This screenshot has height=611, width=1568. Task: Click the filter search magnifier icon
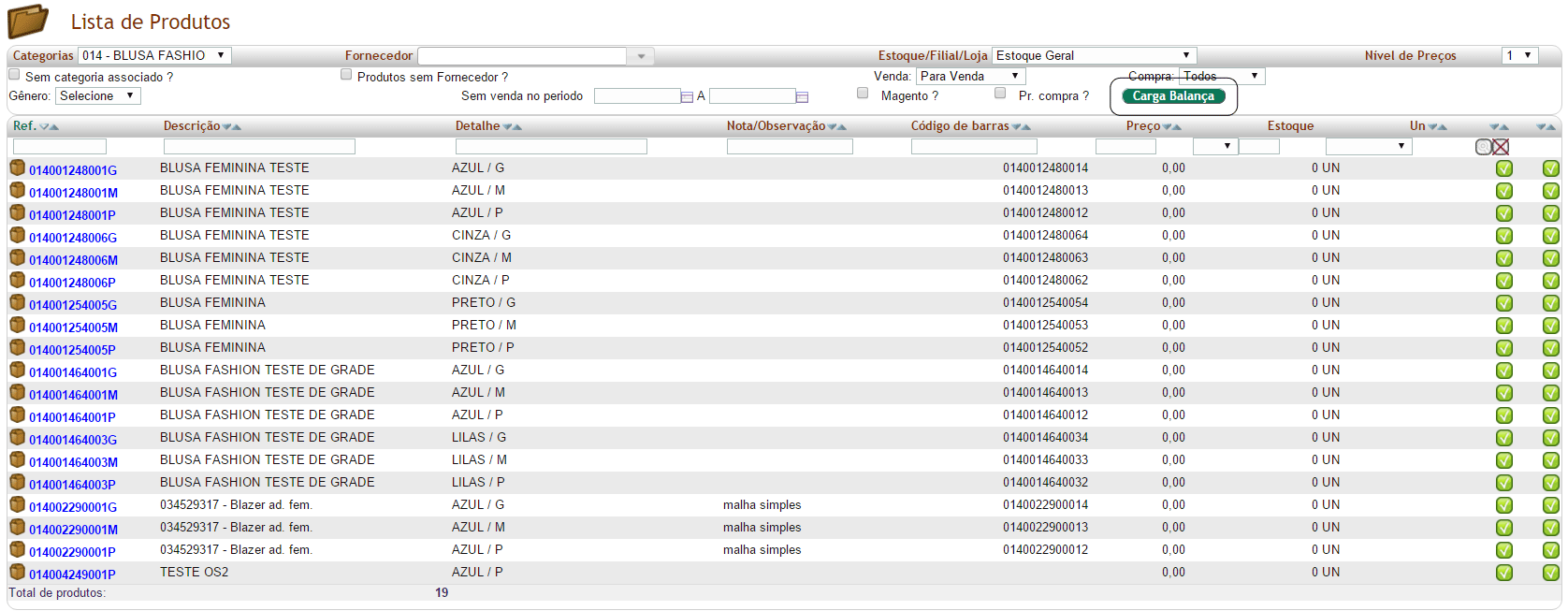tap(1484, 147)
